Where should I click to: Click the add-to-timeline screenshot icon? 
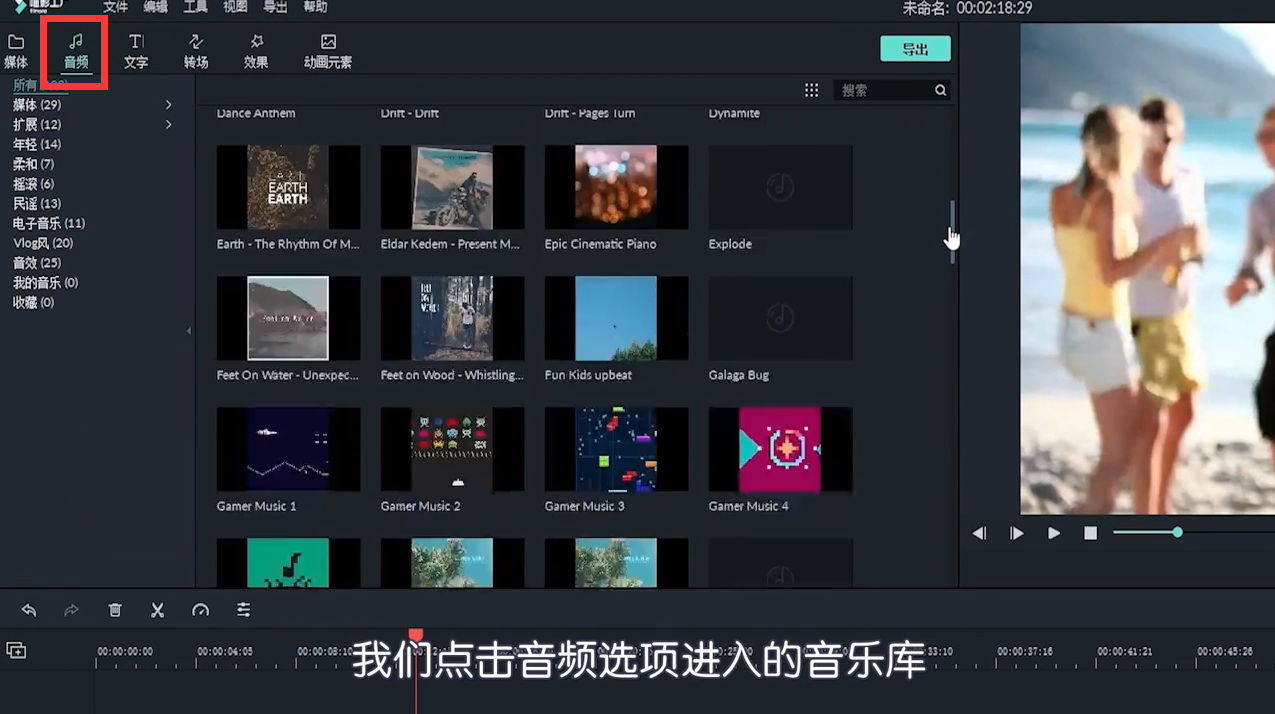(x=16, y=649)
